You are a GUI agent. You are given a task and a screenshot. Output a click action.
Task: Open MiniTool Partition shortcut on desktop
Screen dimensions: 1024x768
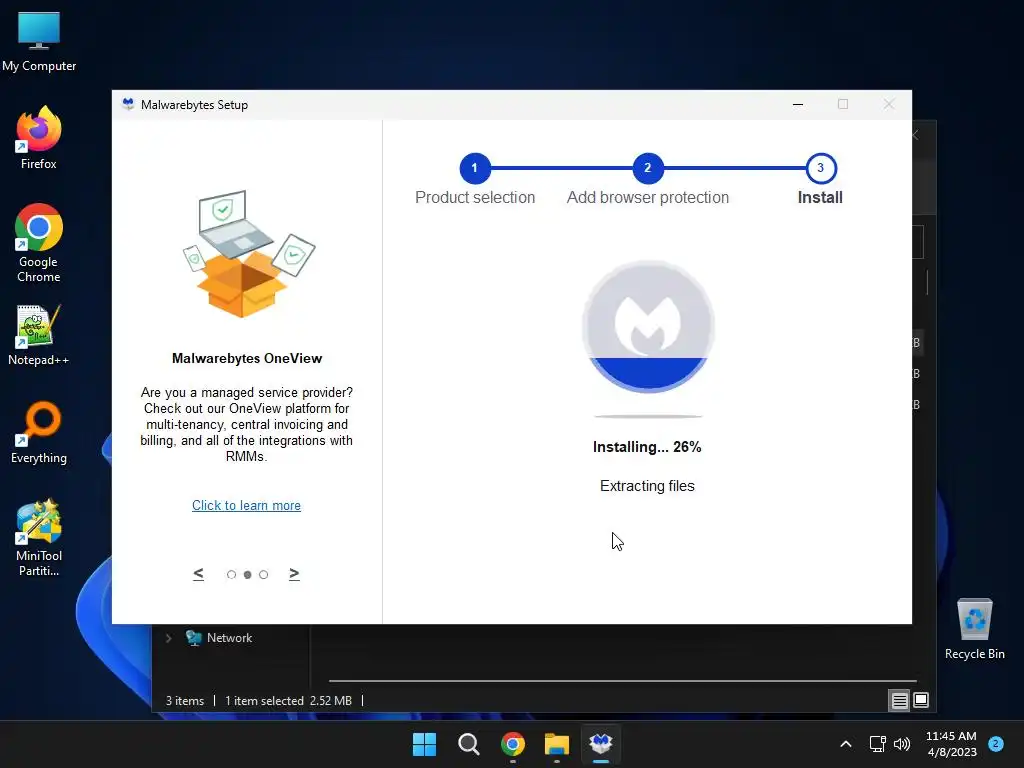pyautogui.click(x=39, y=538)
